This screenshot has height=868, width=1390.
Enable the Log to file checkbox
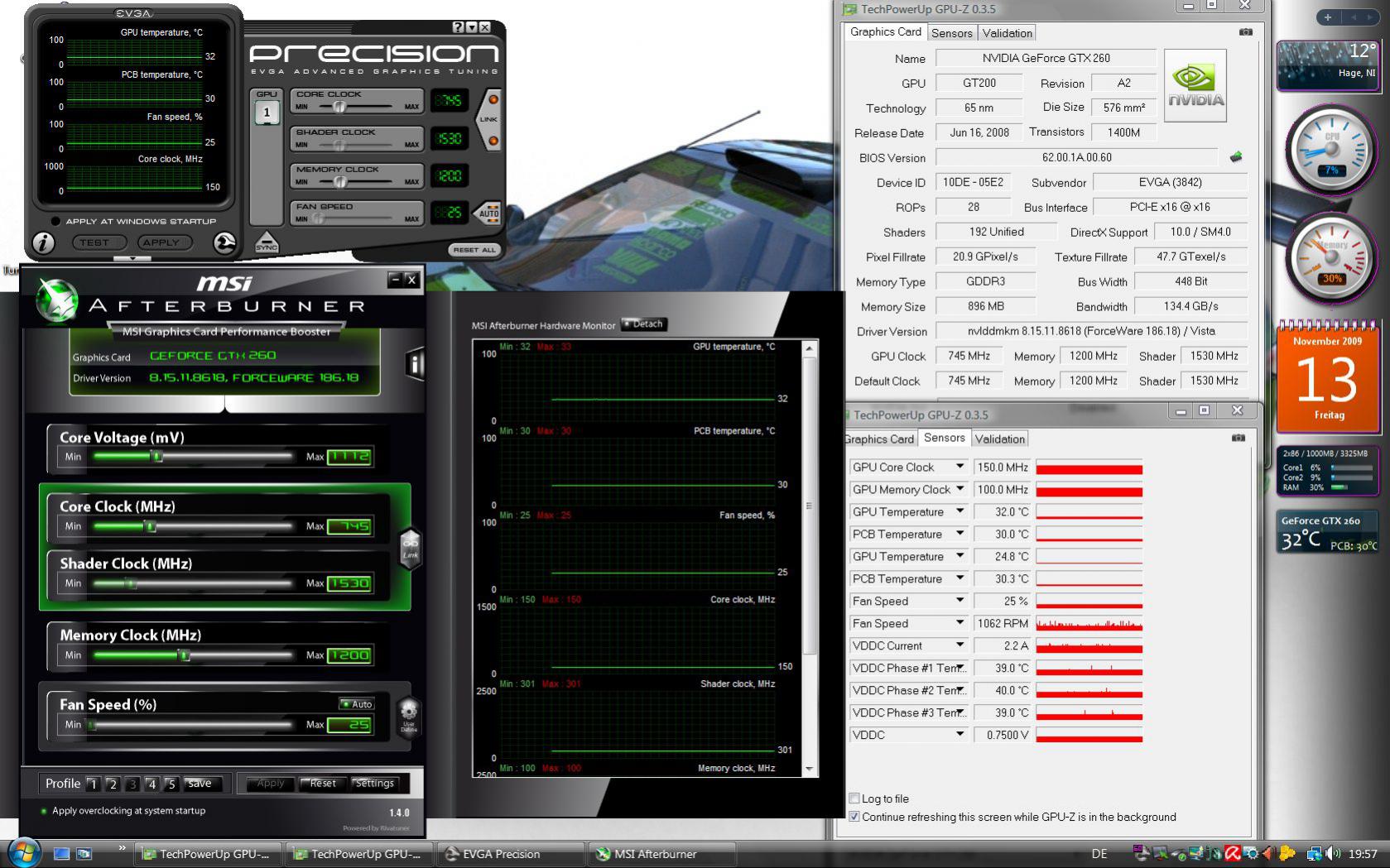pos(854,798)
